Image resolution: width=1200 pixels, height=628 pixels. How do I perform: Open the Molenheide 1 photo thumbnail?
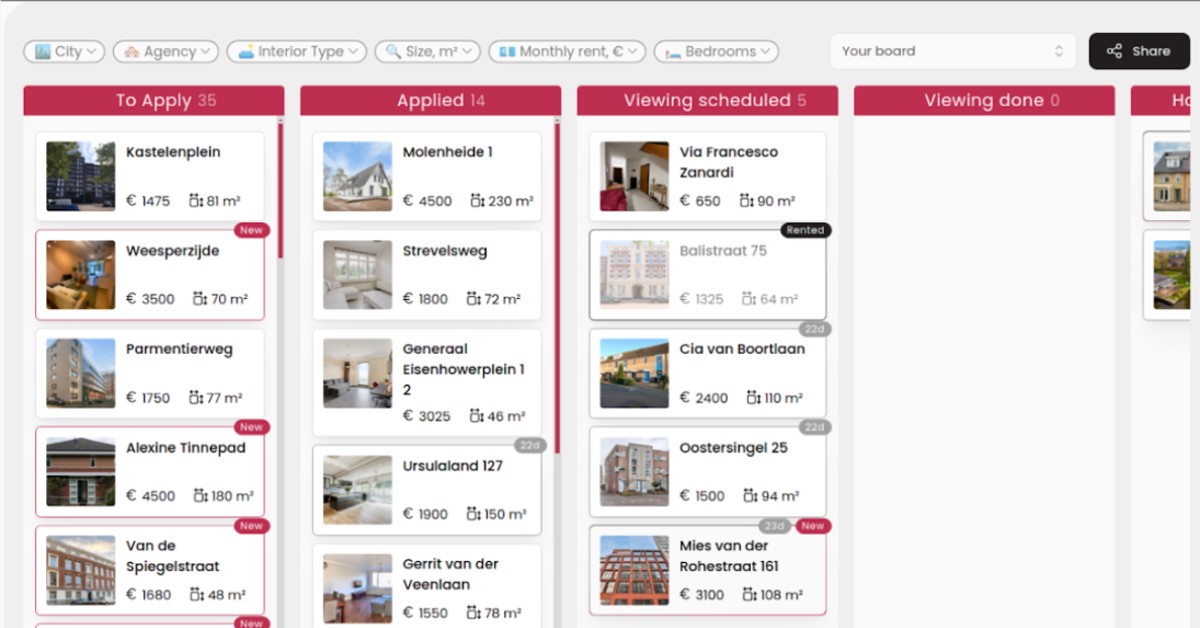(x=358, y=176)
